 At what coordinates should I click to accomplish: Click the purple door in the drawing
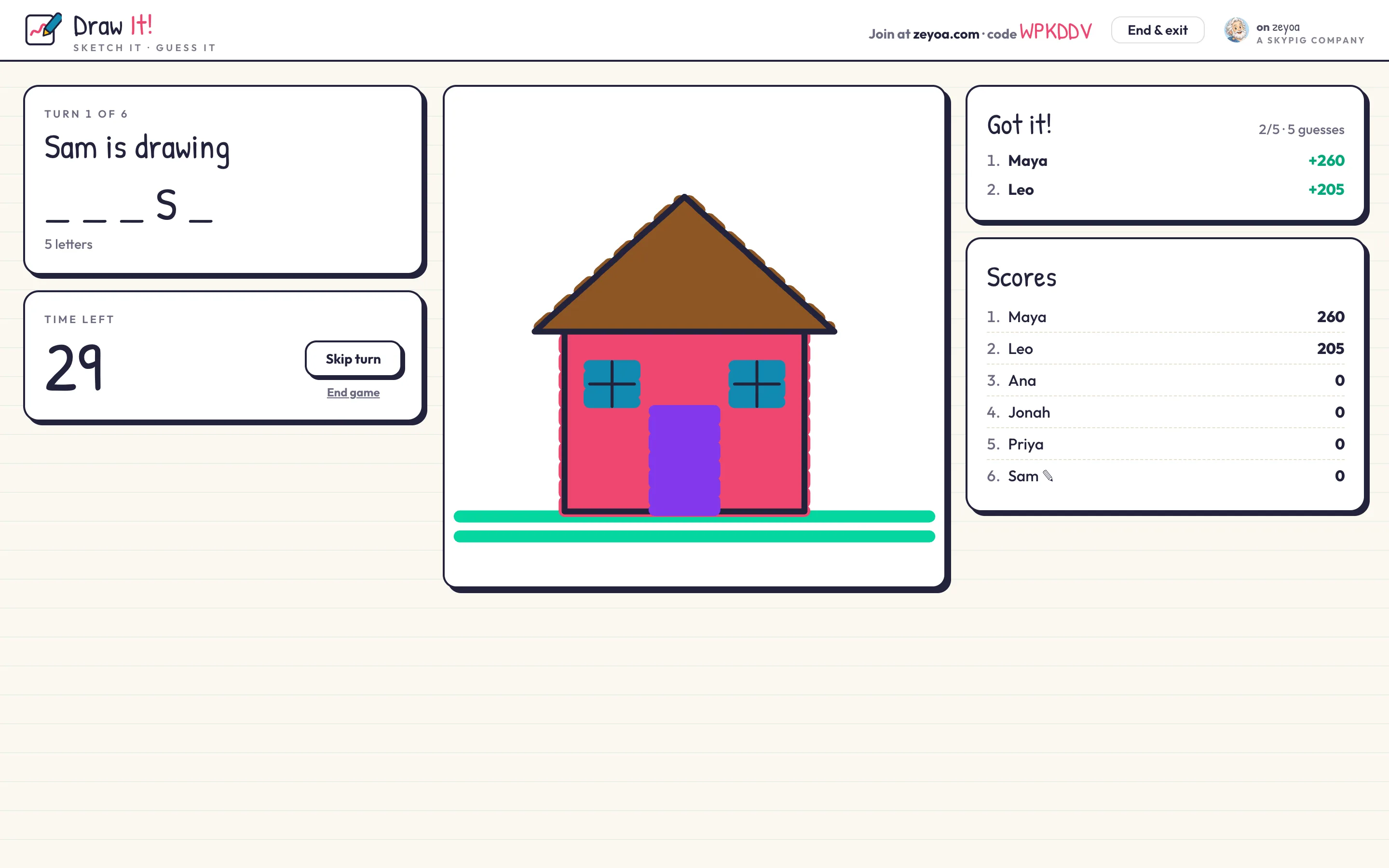(684, 460)
